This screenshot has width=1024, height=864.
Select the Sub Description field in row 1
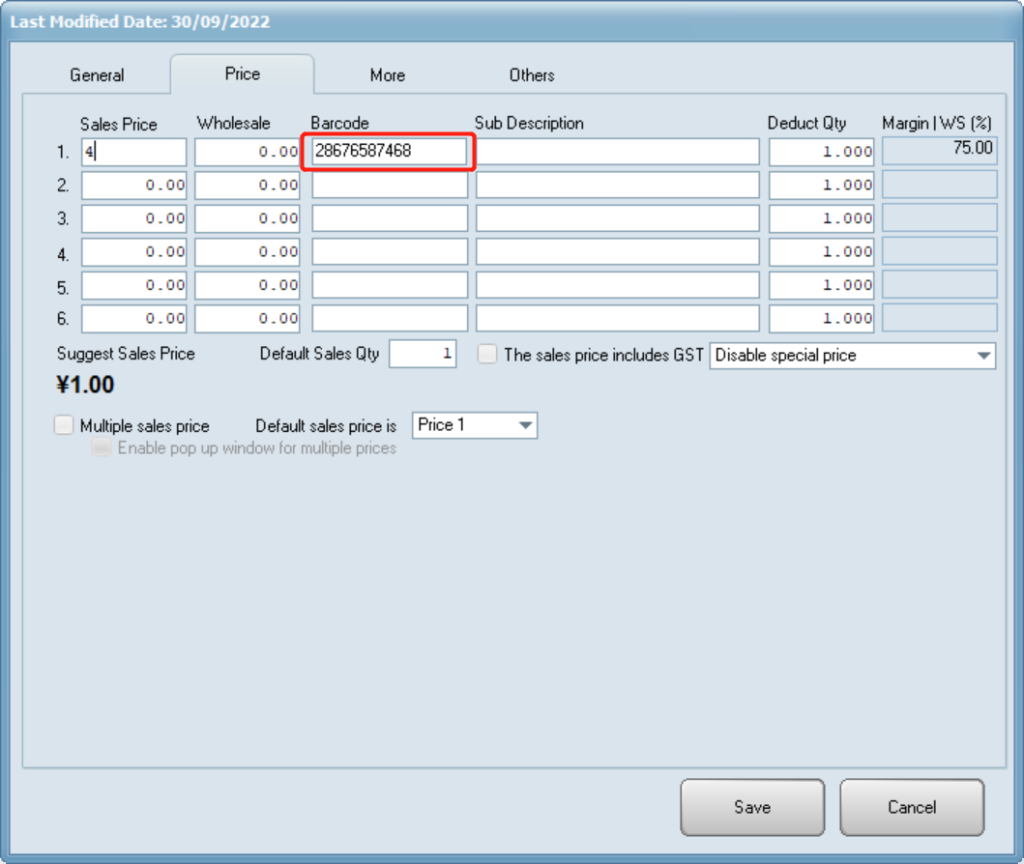coord(617,152)
